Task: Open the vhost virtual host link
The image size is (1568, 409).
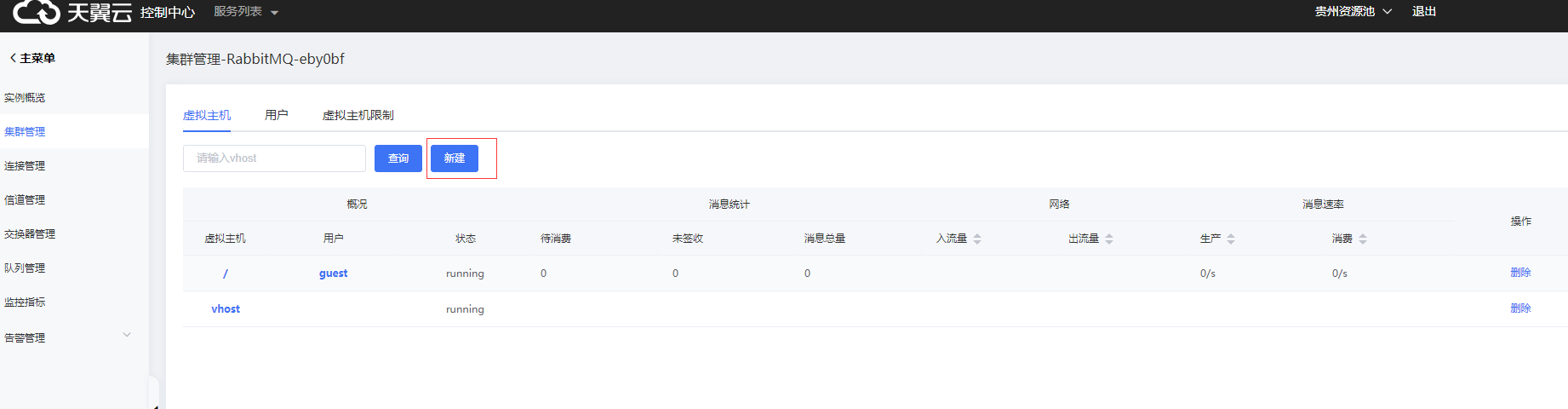Action: click(226, 309)
